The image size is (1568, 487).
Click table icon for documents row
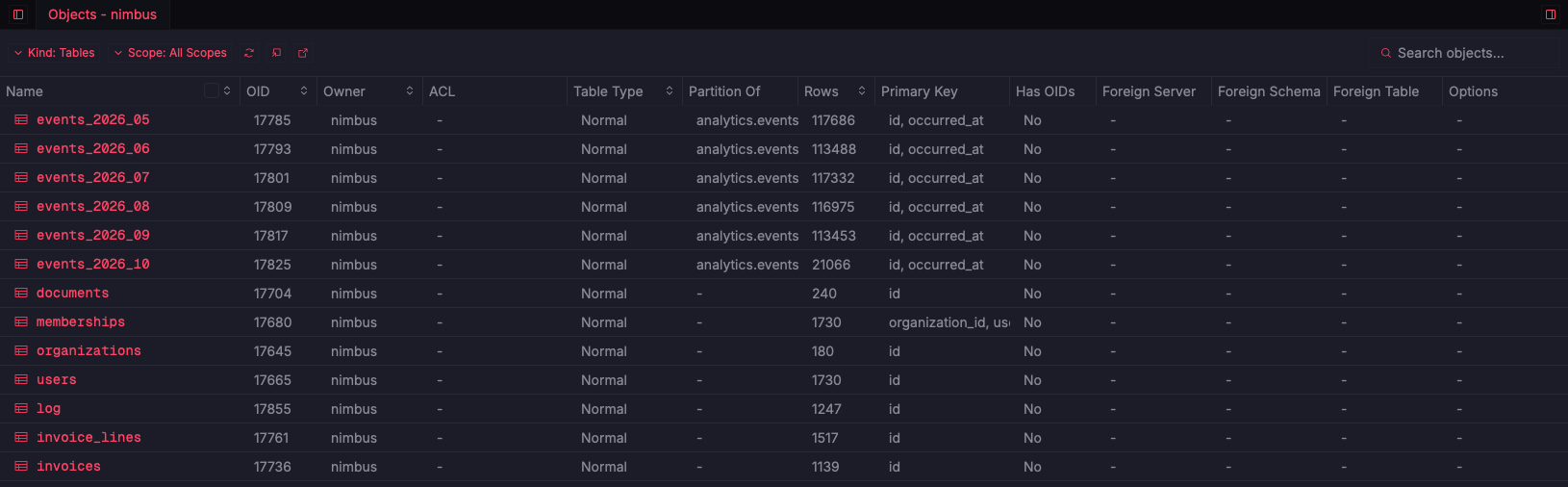pyautogui.click(x=21, y=294)
